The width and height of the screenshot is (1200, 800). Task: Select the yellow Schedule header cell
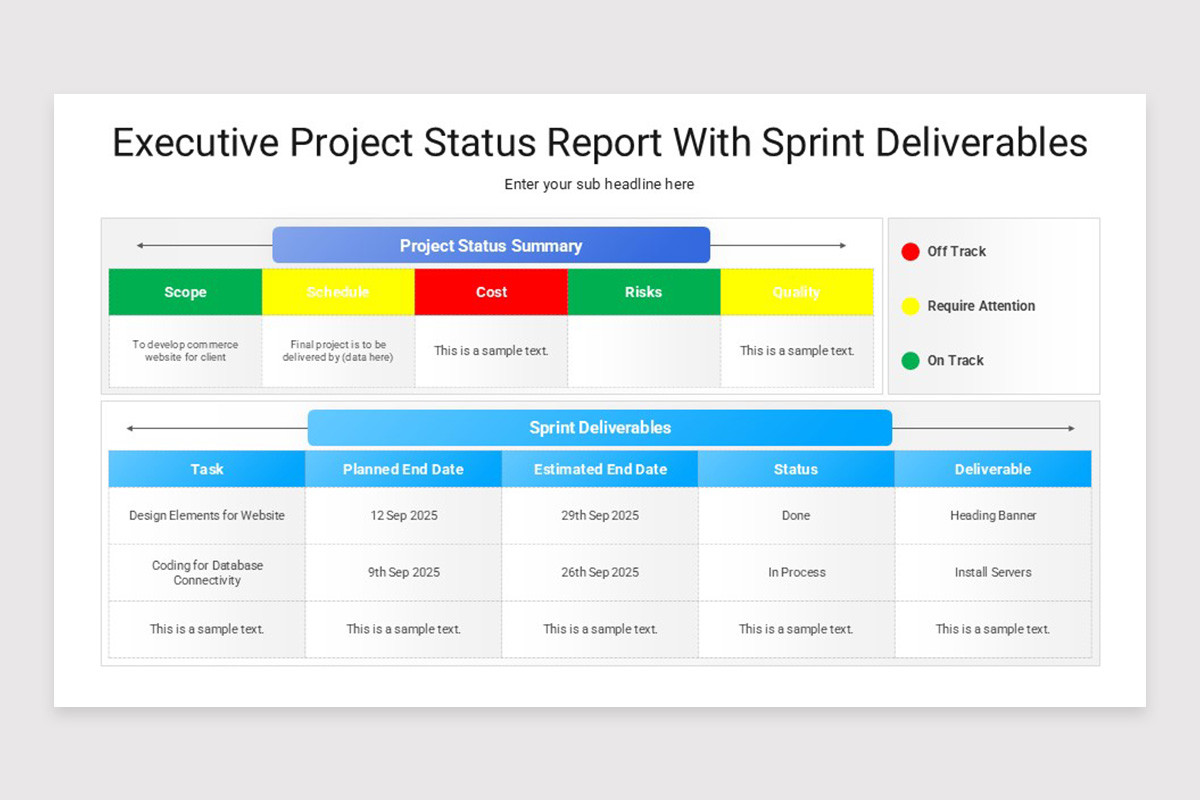pyautogui.click(x=338, y=292)
